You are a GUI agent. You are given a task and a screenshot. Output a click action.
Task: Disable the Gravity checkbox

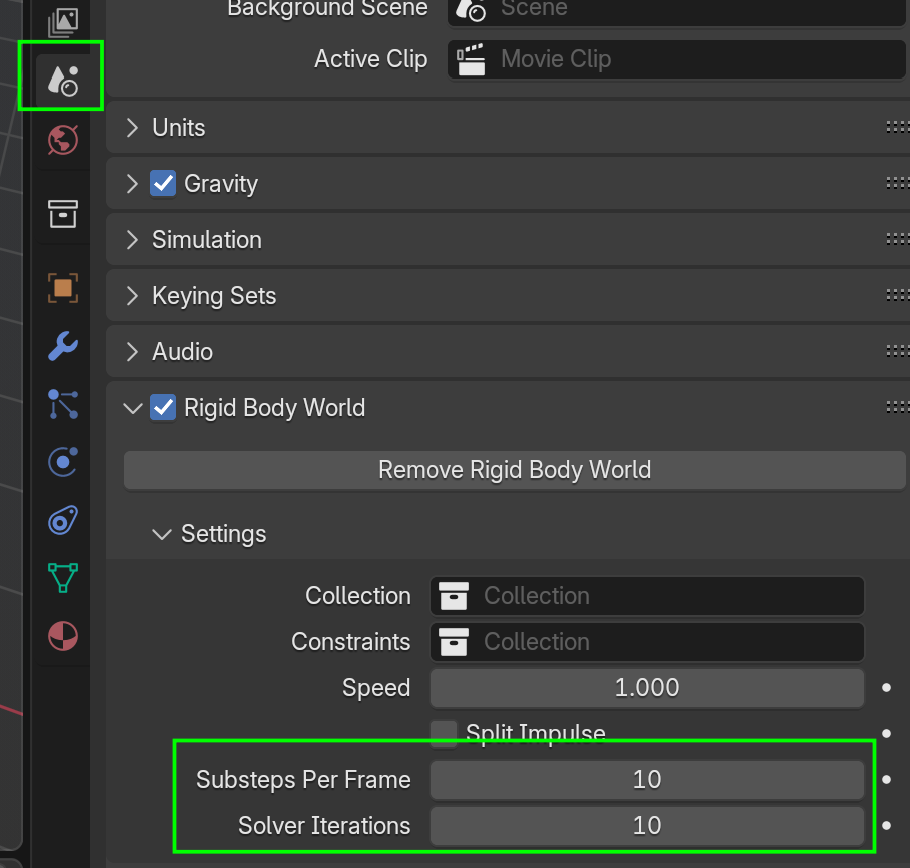(163, 183)
